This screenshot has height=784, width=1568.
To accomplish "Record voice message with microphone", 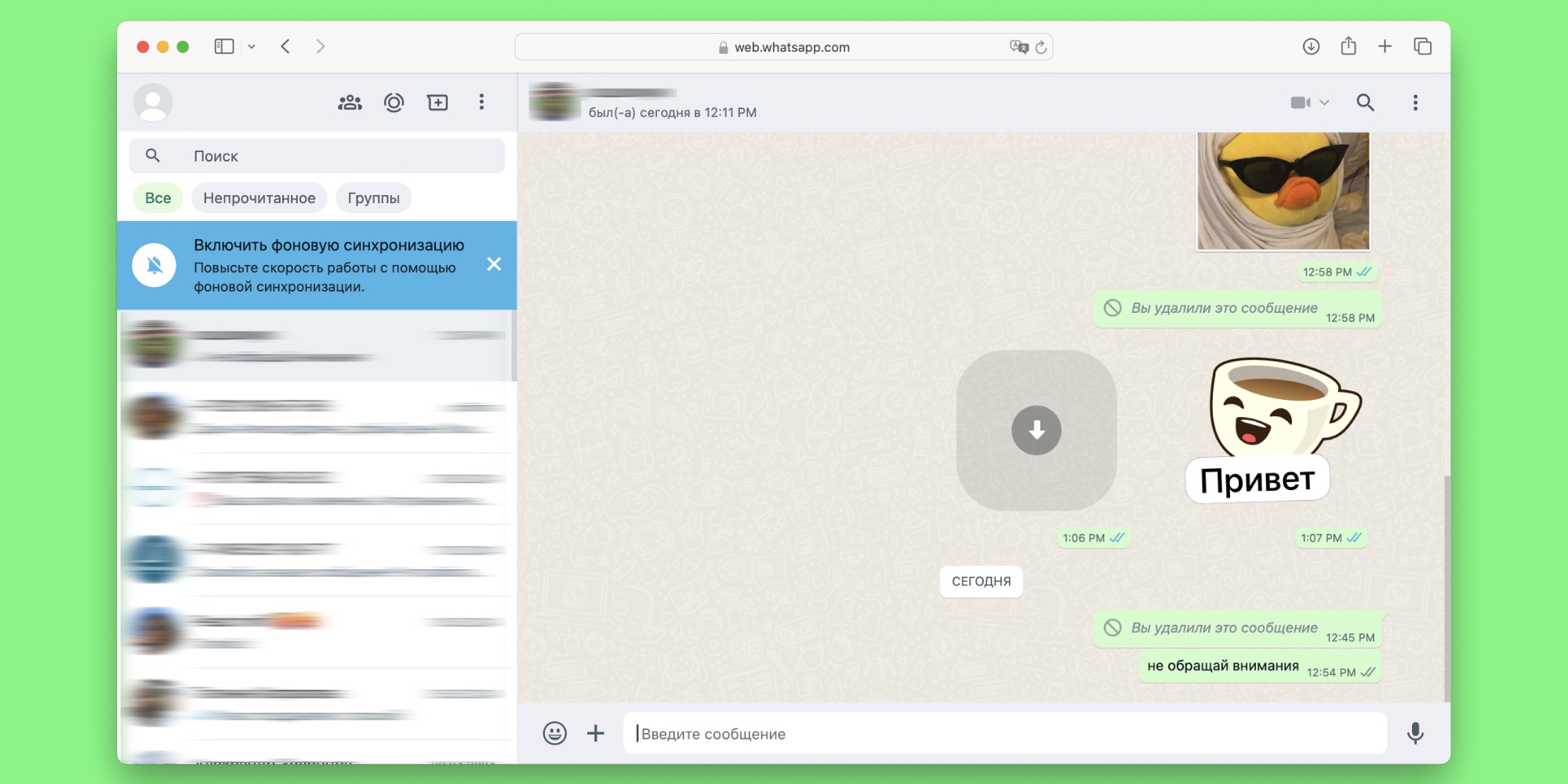I will tap(1415, 733).
